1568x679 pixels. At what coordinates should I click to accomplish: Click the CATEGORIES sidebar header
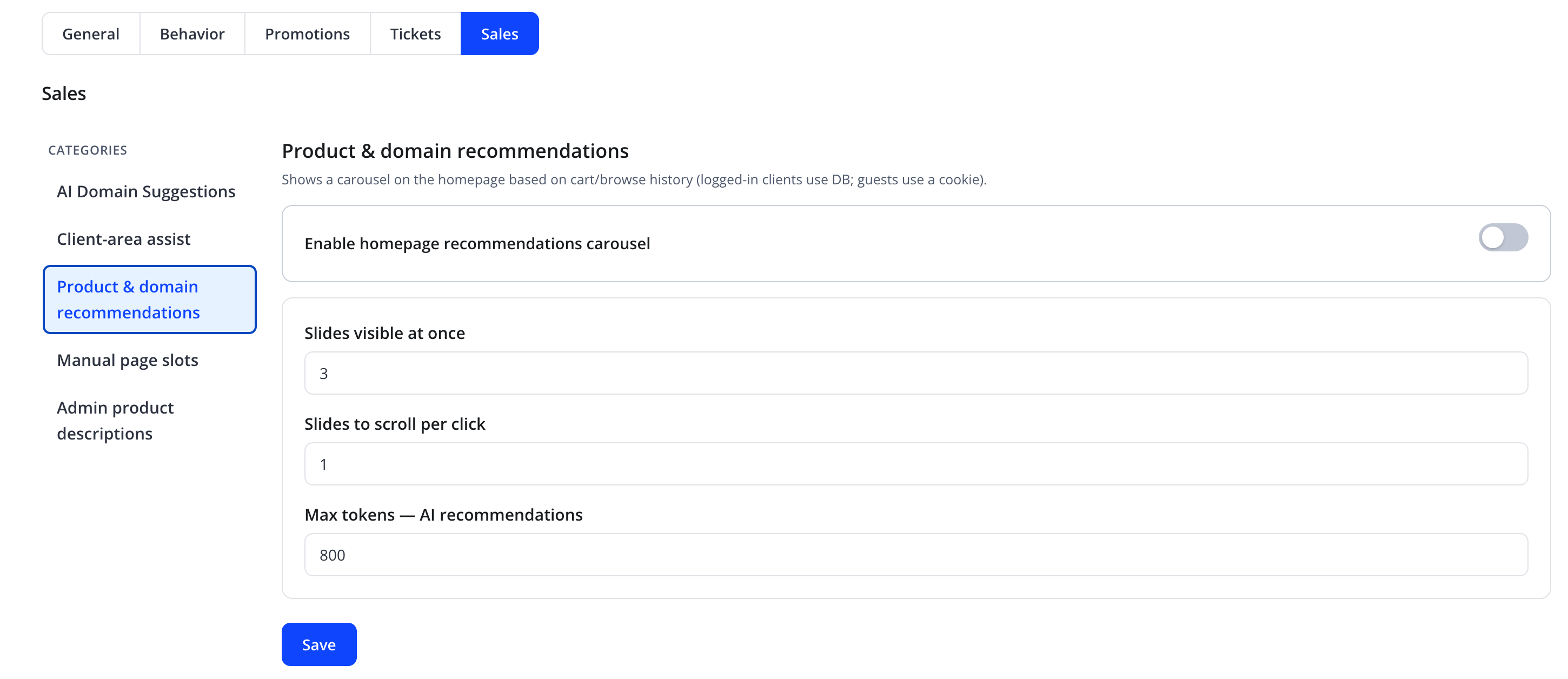click(x=88, y=150)
